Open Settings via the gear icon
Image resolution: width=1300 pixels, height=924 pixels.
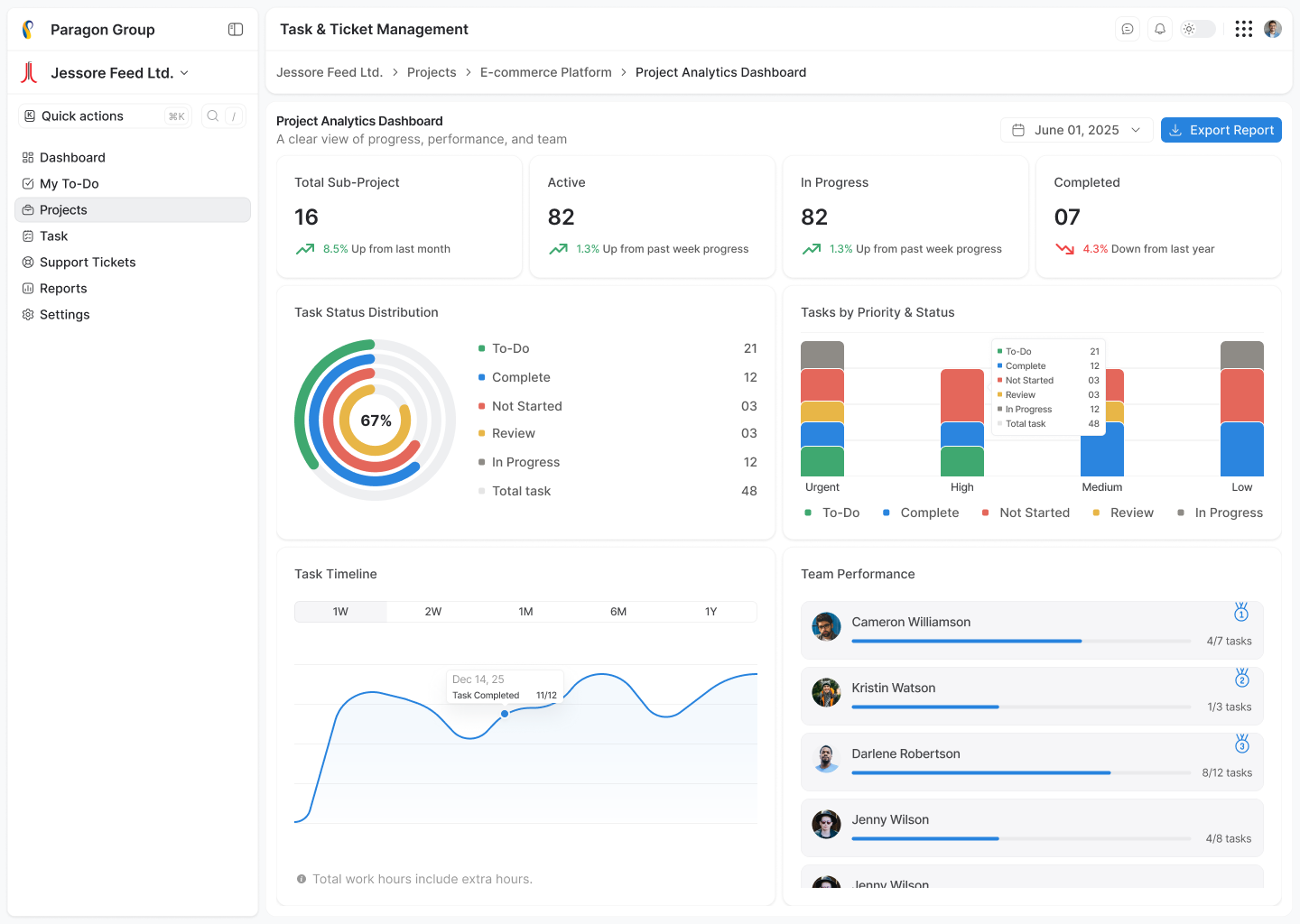(30, 314)
